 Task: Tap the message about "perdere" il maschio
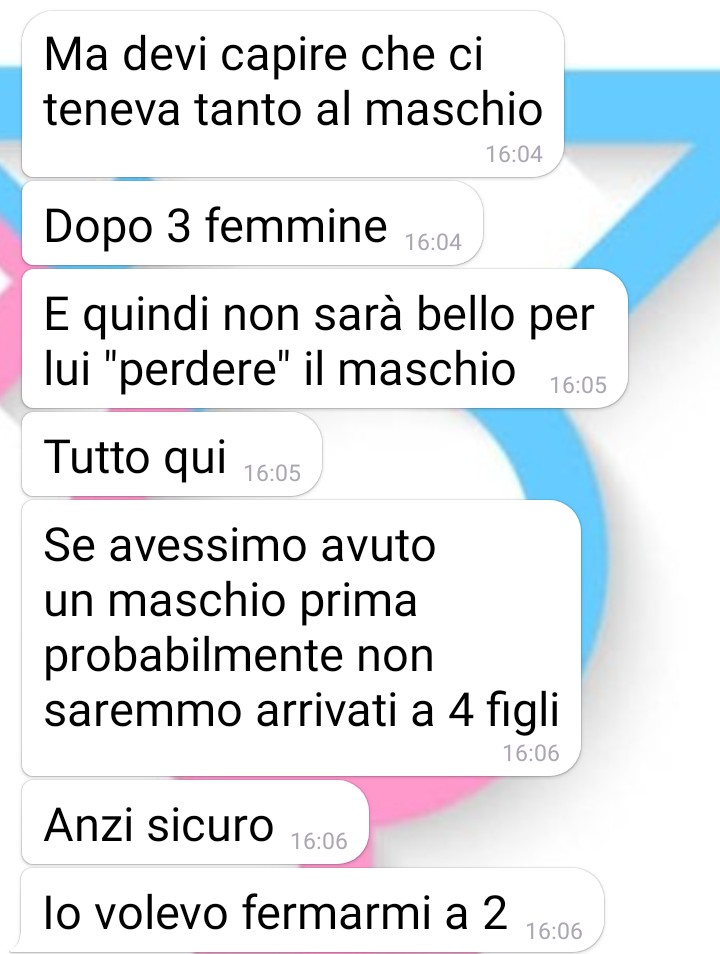324,339
